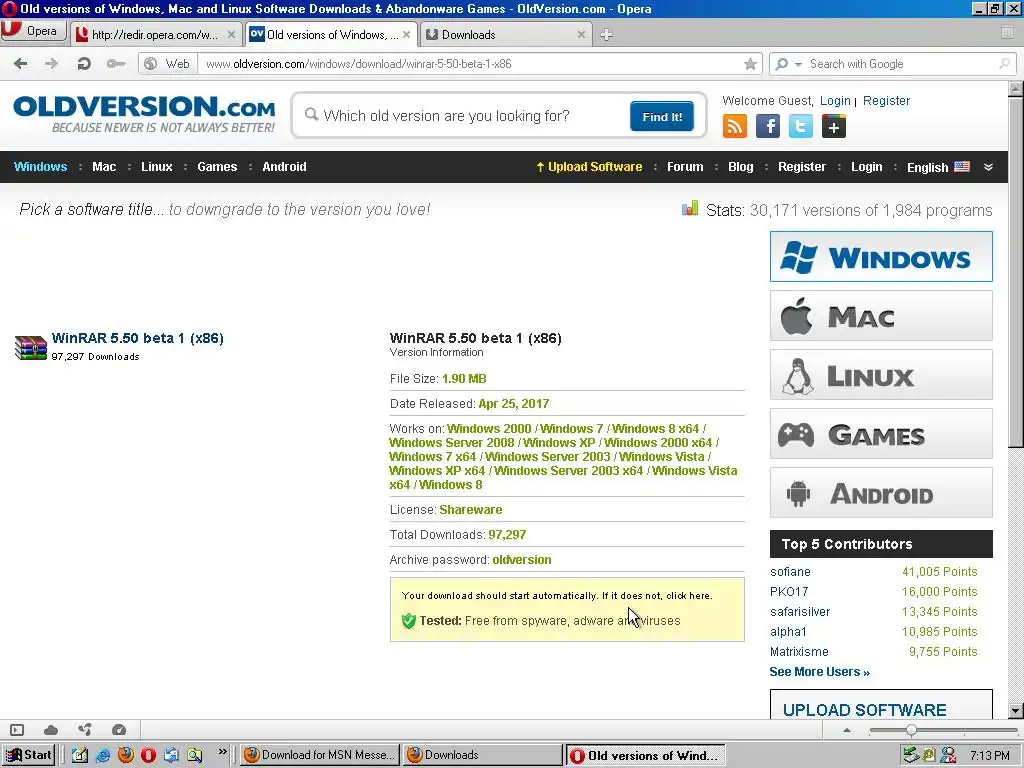Switch to Downloads taskbar window
1024x768 pixels.
482,755
